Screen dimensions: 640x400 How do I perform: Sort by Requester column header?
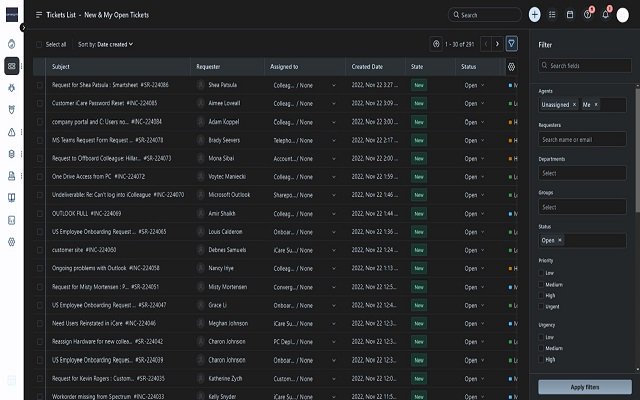click(x=208, y=67)
